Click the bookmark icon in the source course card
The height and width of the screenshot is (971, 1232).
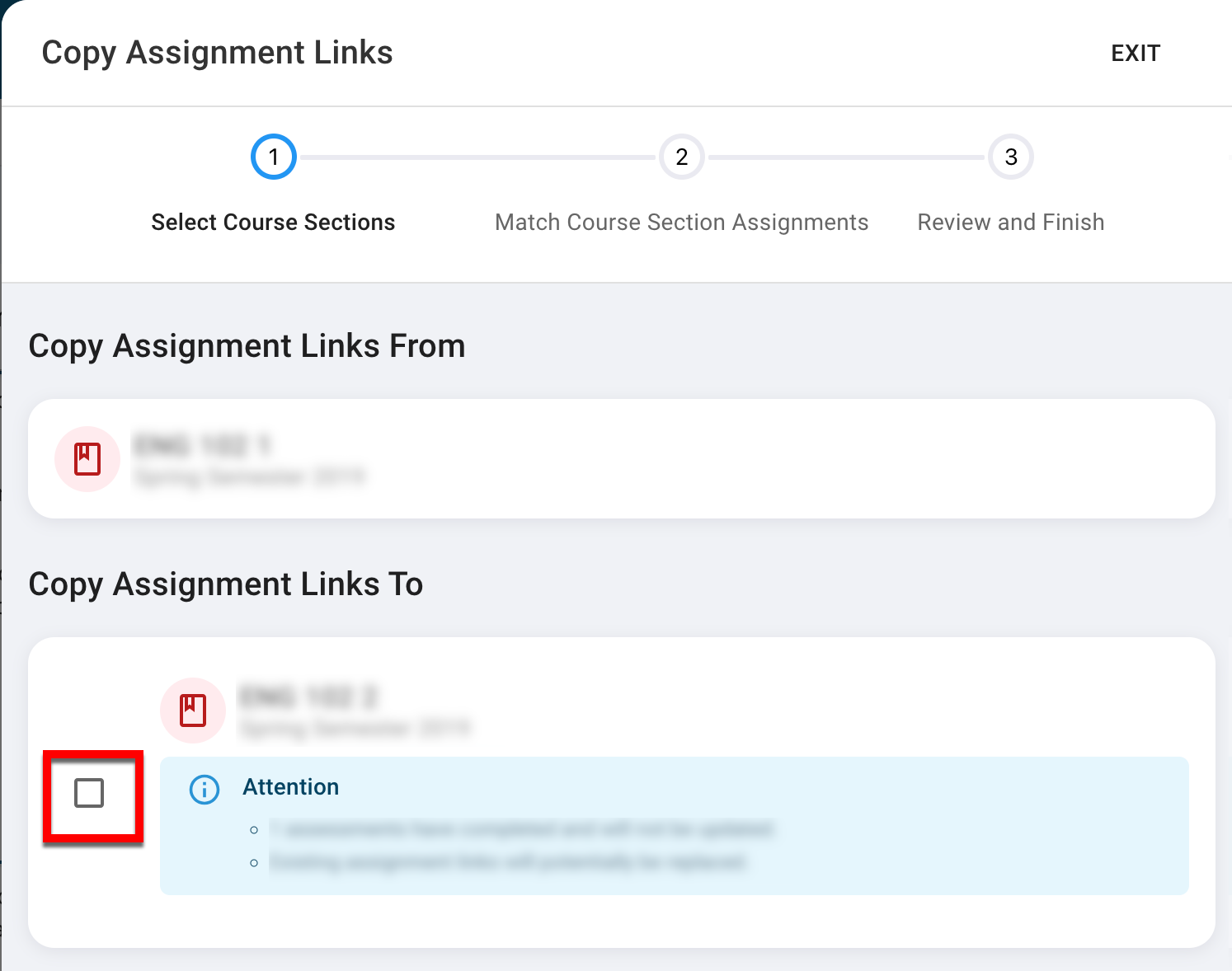tap(87, 459)
